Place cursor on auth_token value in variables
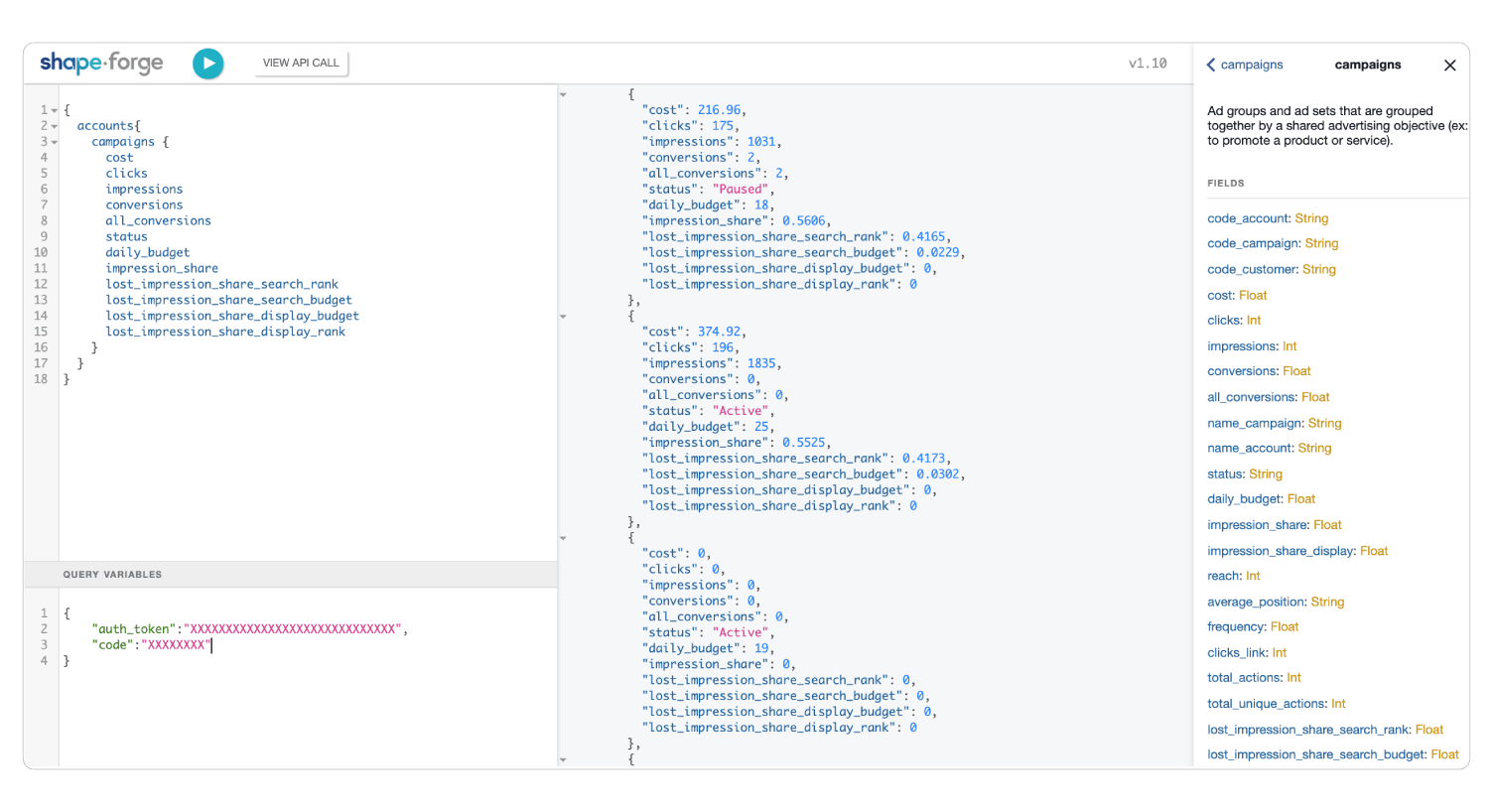 point(293,629)
